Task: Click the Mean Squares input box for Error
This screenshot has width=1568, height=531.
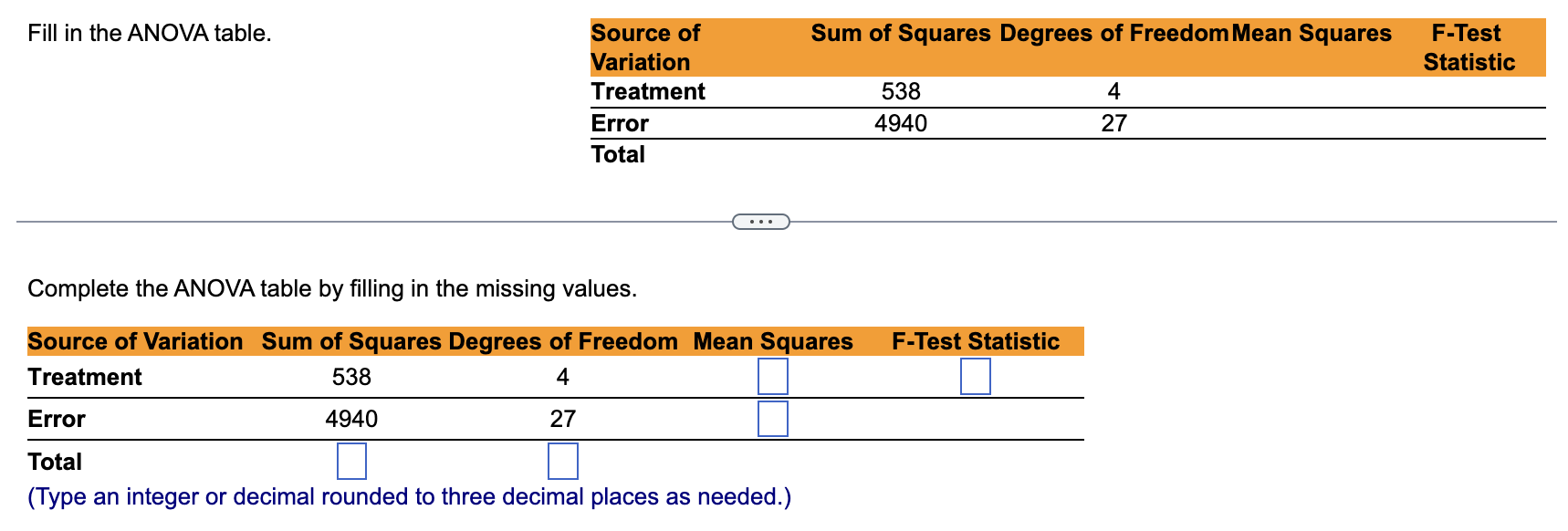Action: tap(771, 419)
